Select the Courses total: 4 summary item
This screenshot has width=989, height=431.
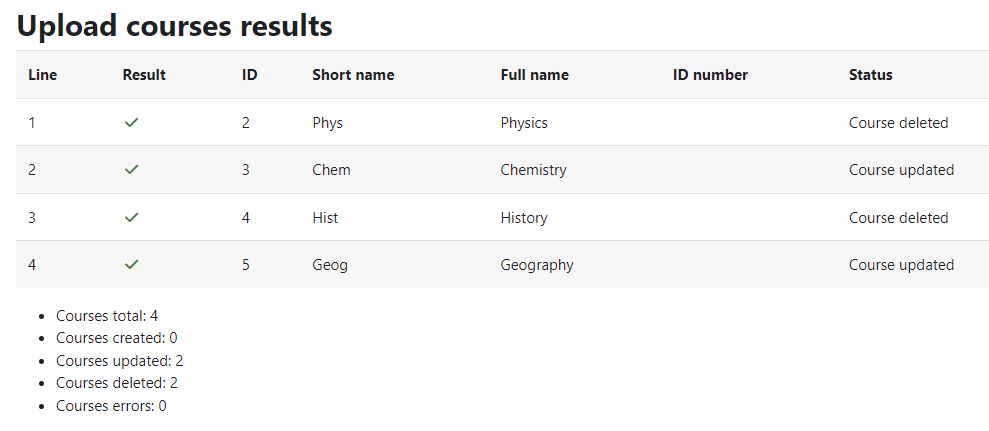point(107,316)
